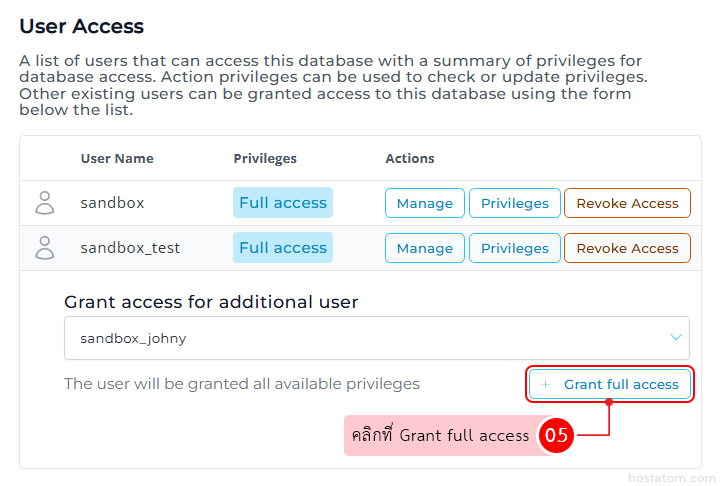The image size is (720, 486).
Task: Open the additional user dropdown arrow
Action: (x=676, y=338)
